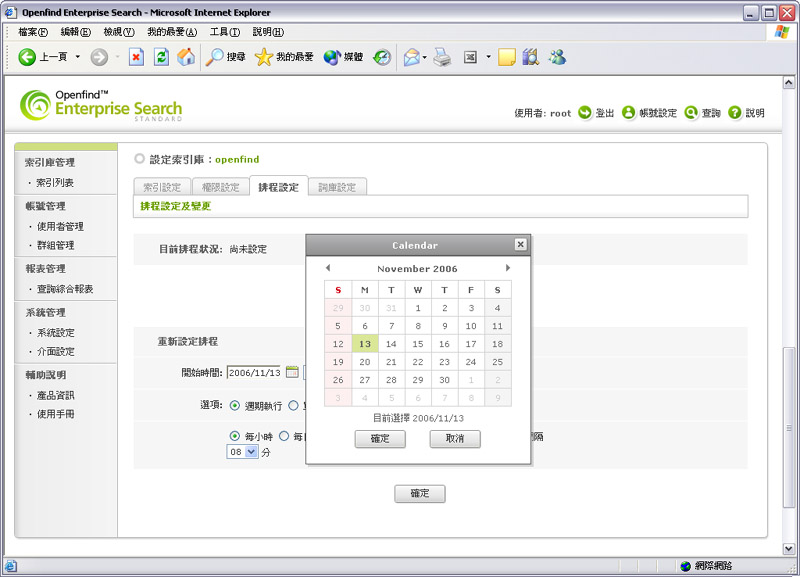Screen dimensions: 800x577
Task: Open the Media (媒體) toolbar button
Action: 343,57
